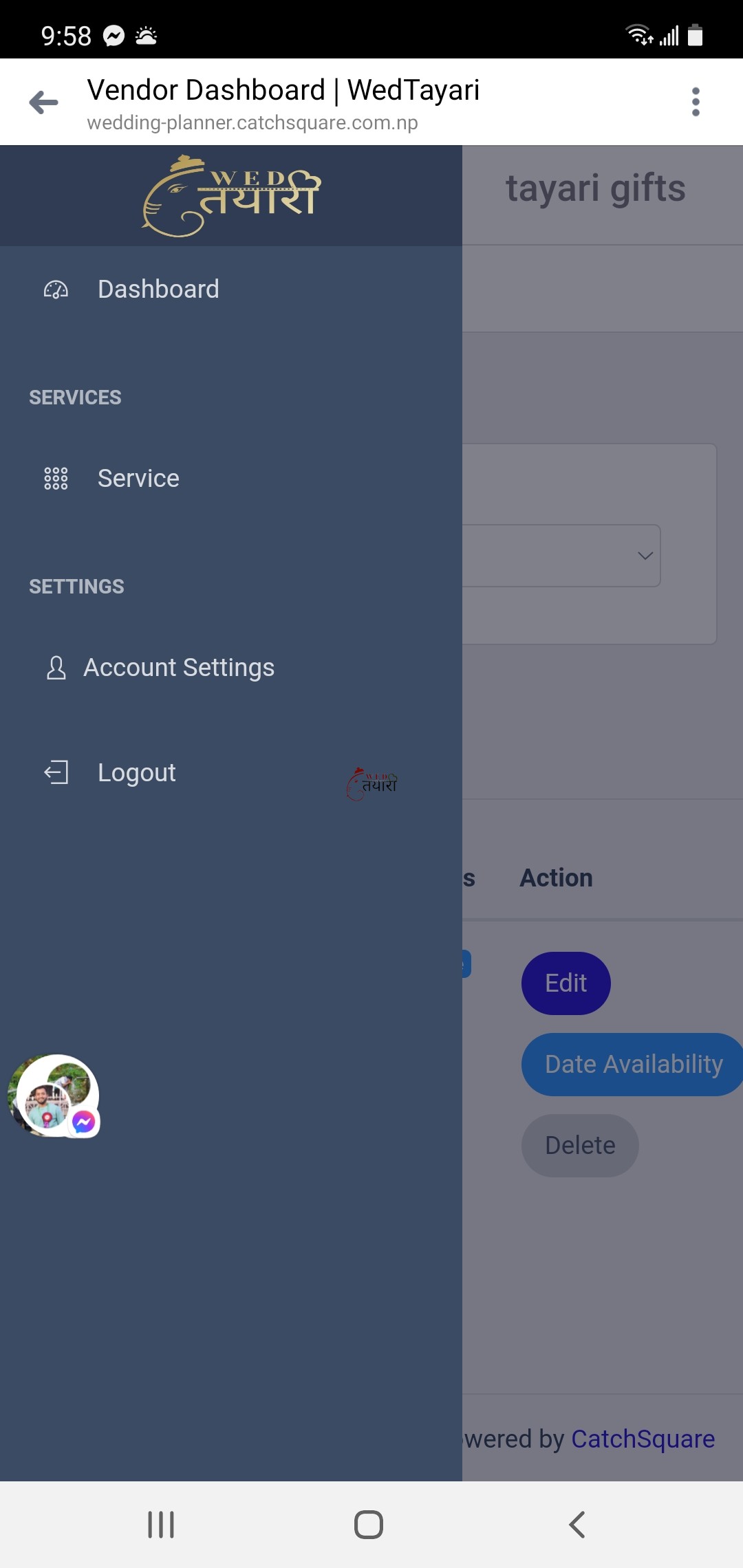The image size is (743, 1568).
Task: Open Android recent apps button
Action: point(161,1525)
